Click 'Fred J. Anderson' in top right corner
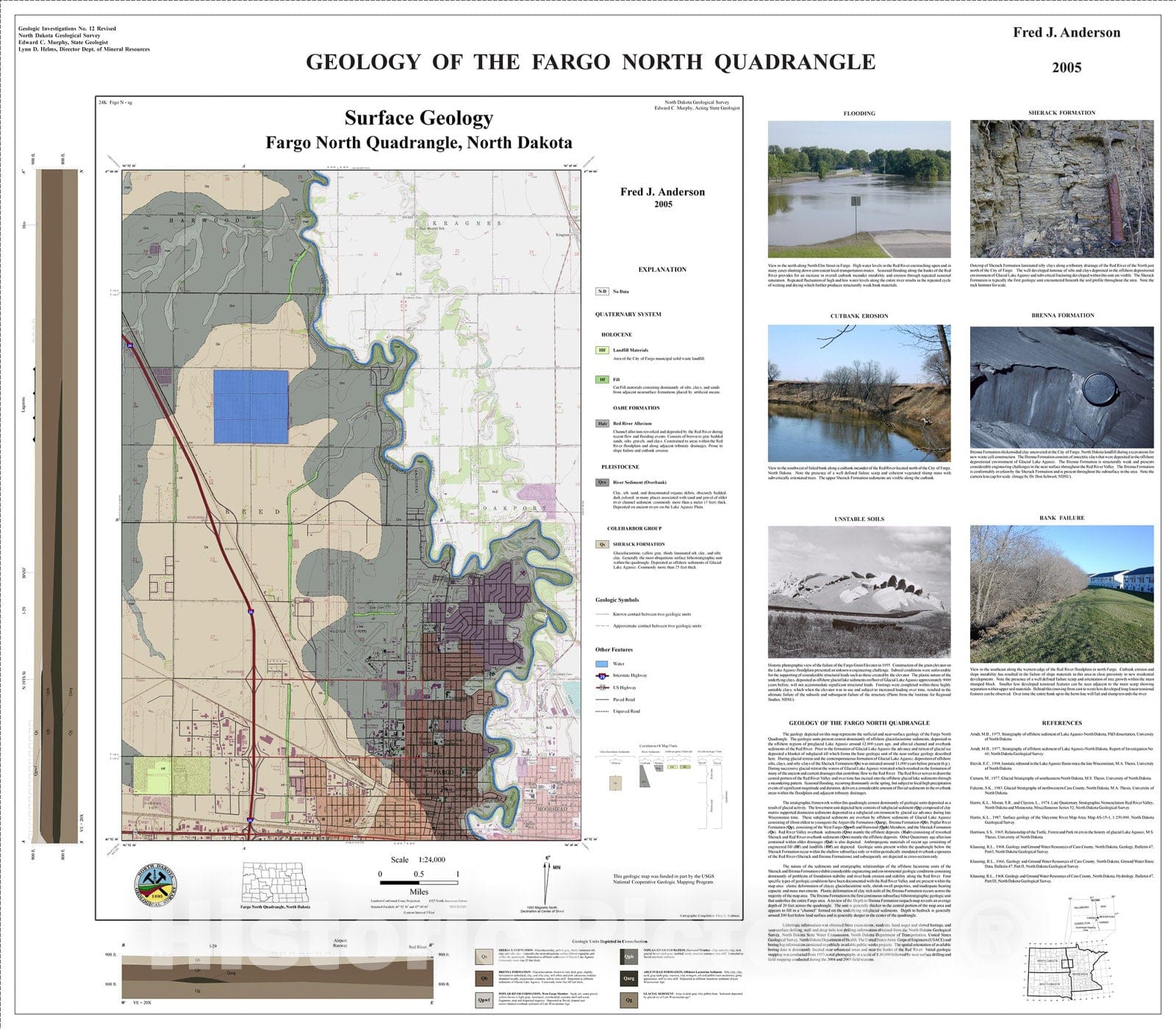 coord(1066,32)
